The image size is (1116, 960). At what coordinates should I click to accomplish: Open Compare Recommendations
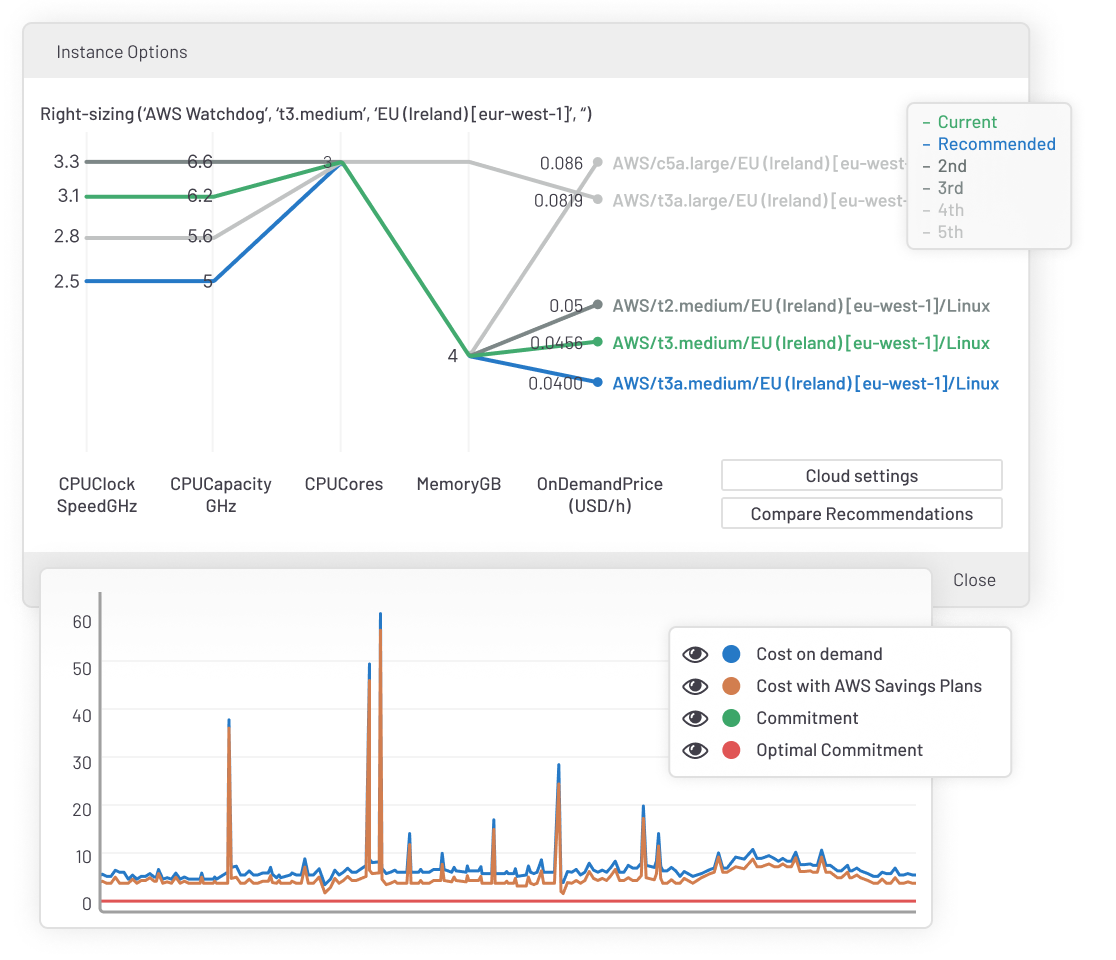(861, 513)
